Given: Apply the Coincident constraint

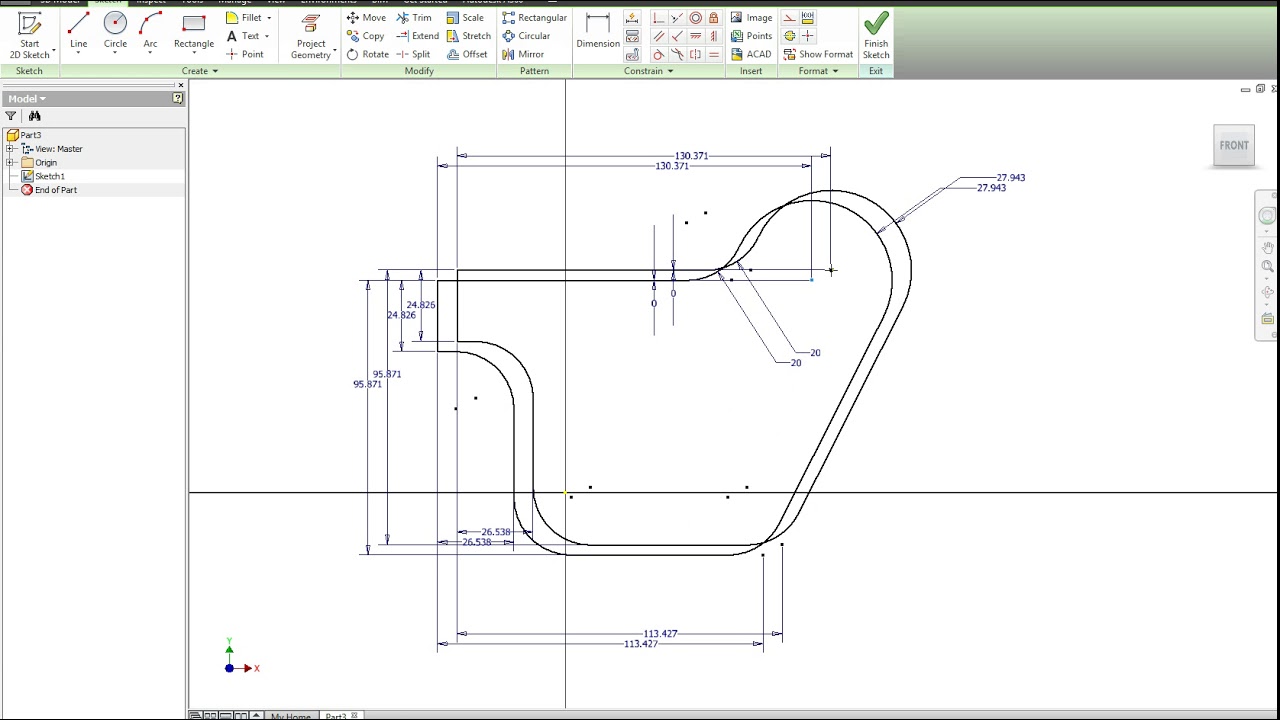Looking at the screenshot, I should point(659,18).
